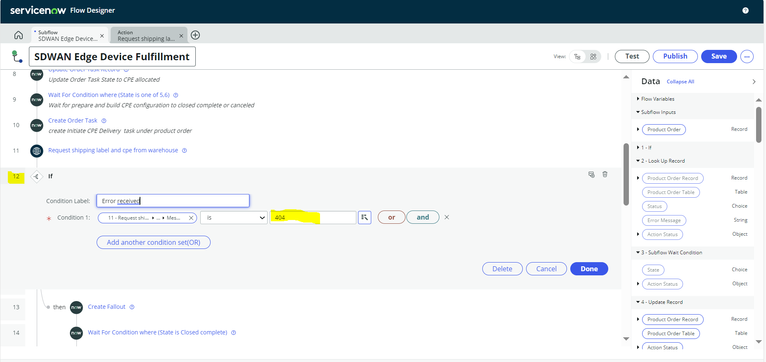Expand the 1 - If section

click(x=638, y=147)
